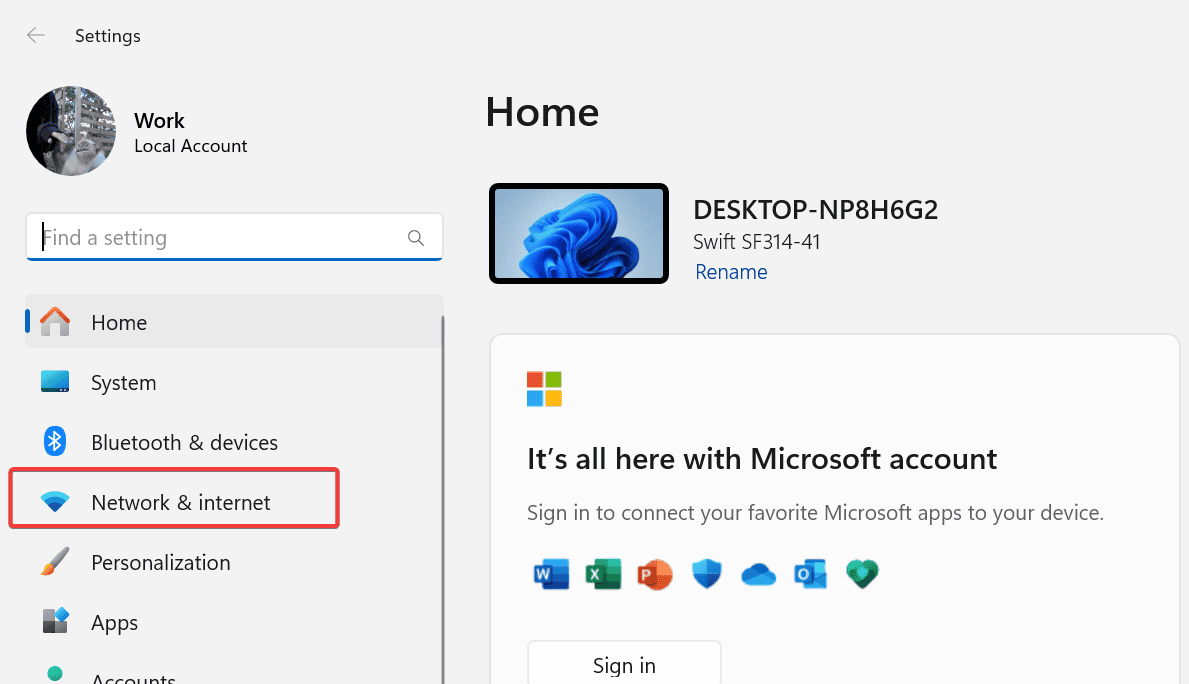The image size is (1189, 684).
Task: Open Personalization settings
Action: pos(234,563)
